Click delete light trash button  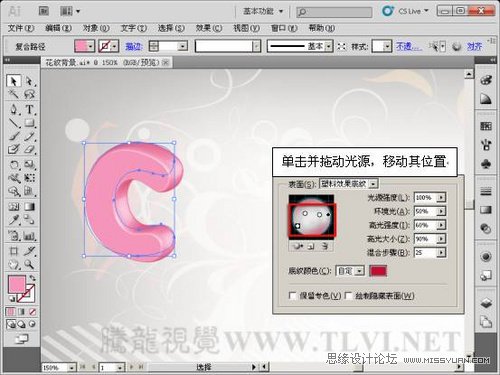(x=325, y=246)
